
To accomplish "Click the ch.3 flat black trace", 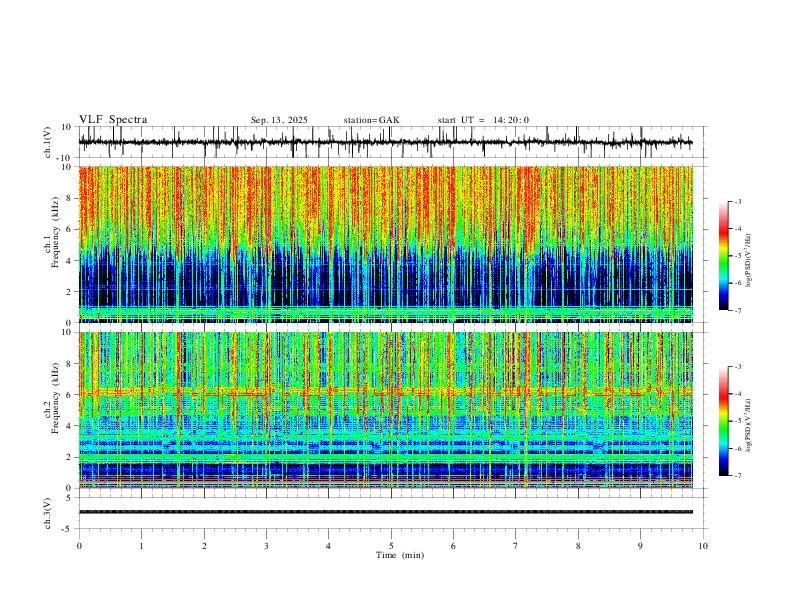I will click(x=386, y=512).
